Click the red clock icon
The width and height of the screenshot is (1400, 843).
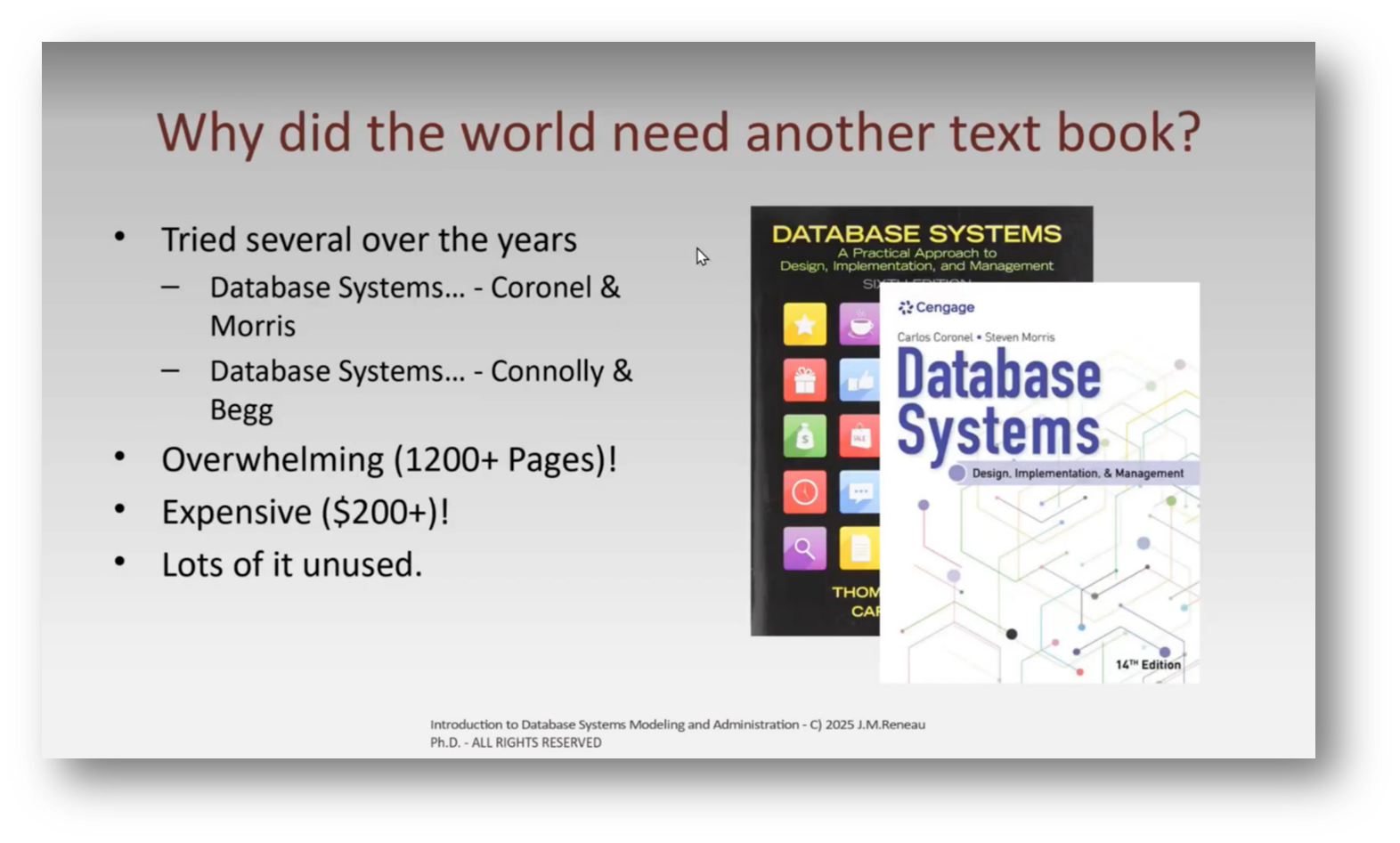tap(804, 492)
